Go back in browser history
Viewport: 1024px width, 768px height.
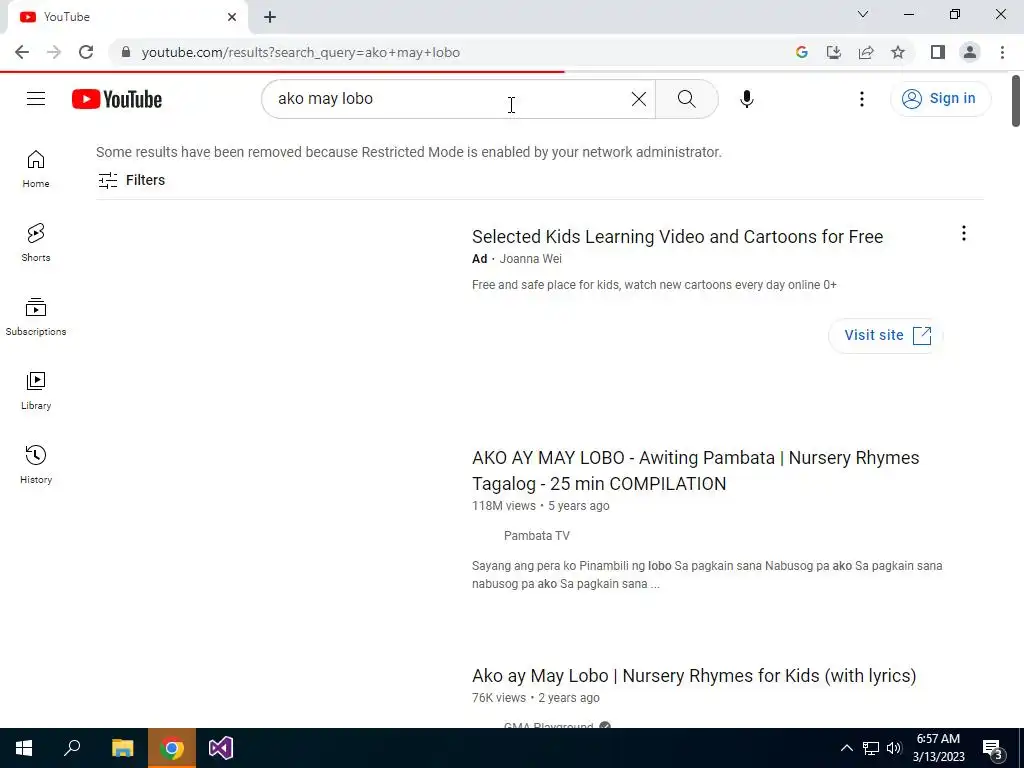coord(22,52)
